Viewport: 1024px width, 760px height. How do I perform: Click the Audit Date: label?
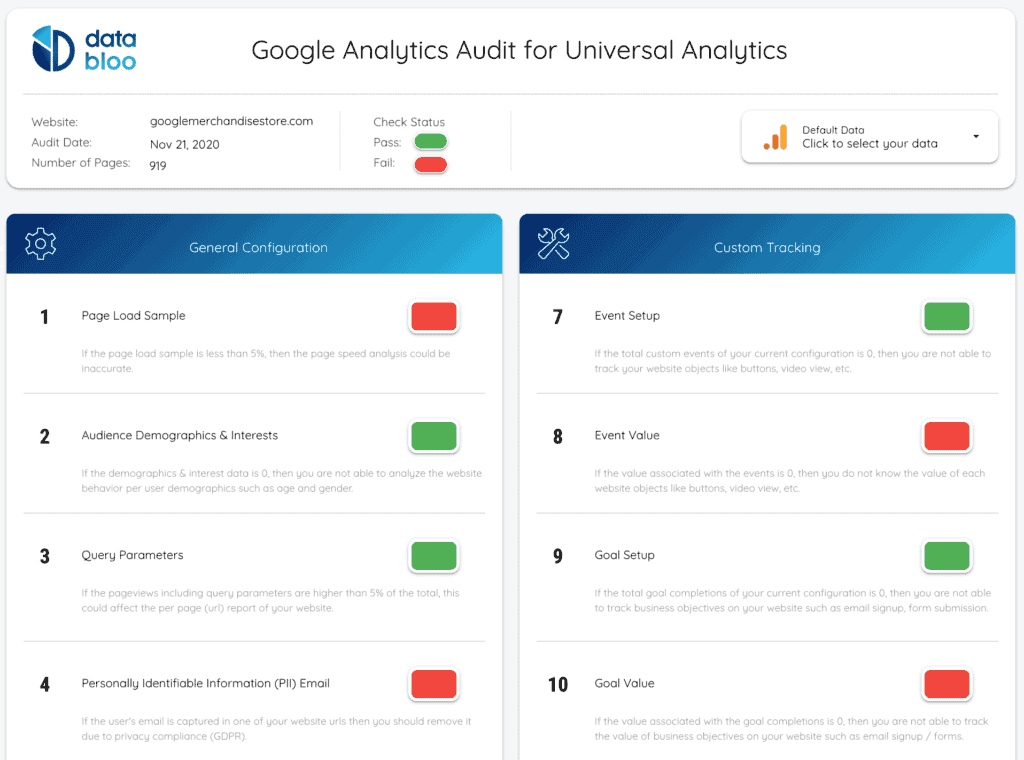click(x=61, y=142)
